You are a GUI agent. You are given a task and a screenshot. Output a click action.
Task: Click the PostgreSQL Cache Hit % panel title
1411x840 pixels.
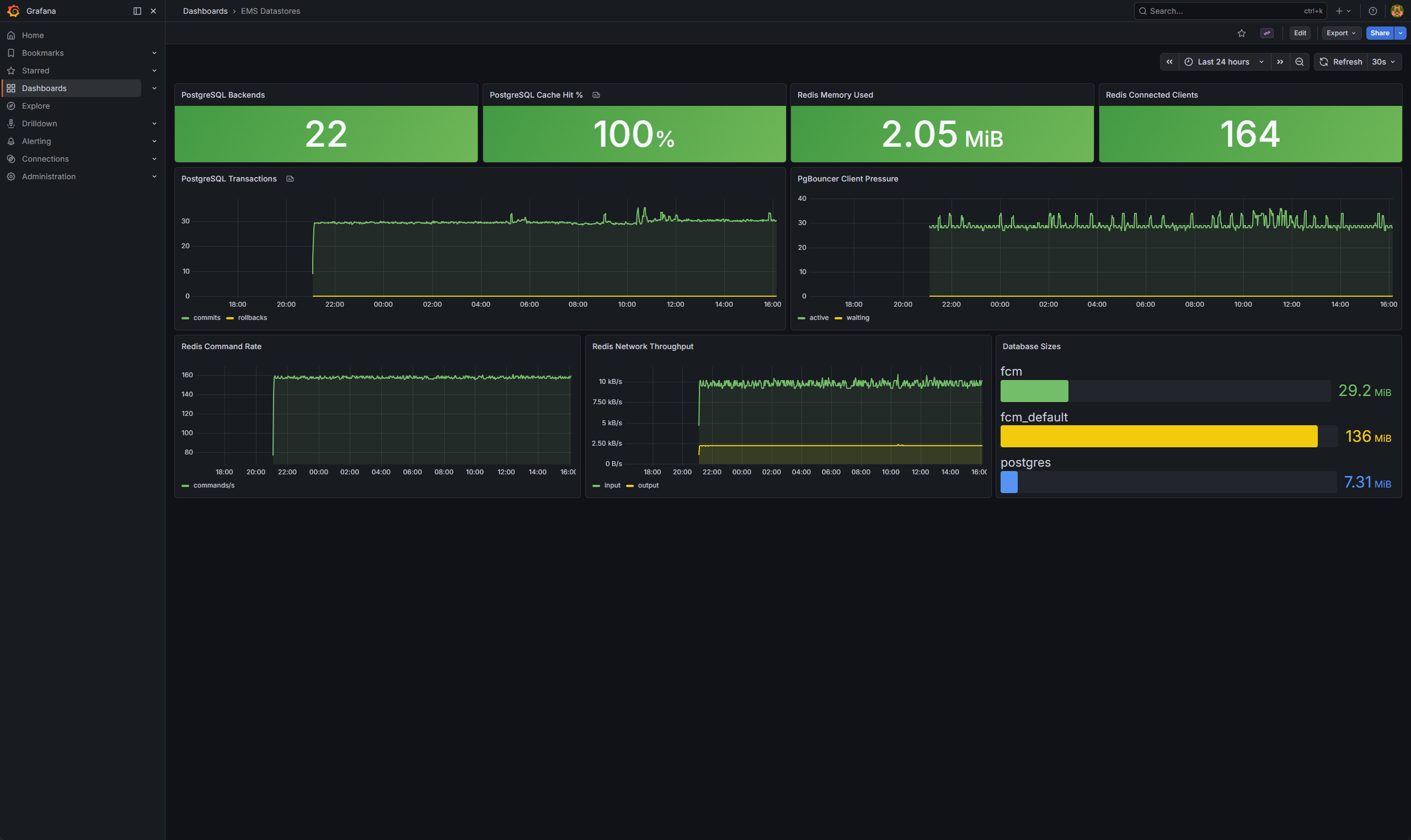(x=536, y=95)
